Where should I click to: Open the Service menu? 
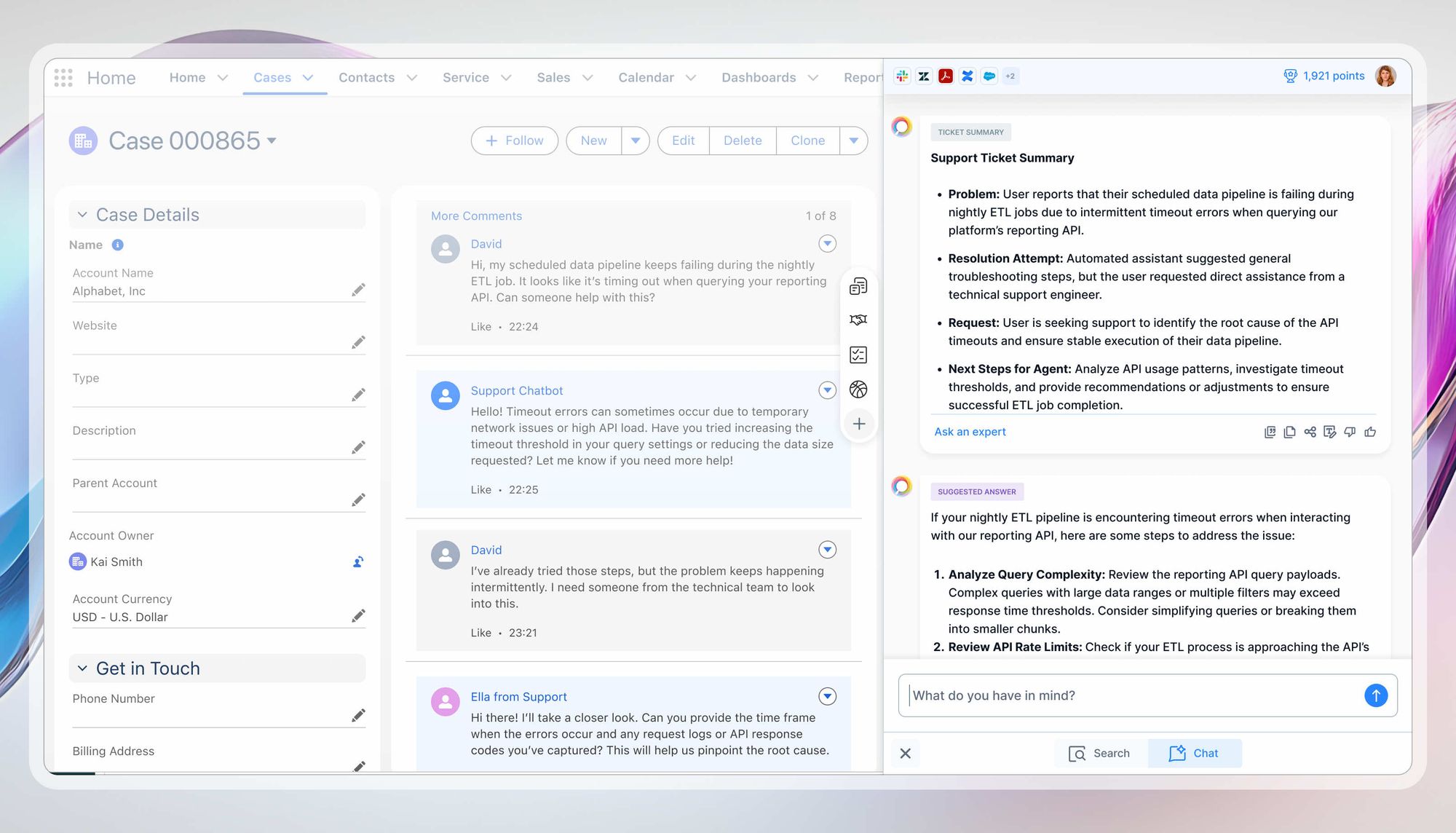[475, 77]
